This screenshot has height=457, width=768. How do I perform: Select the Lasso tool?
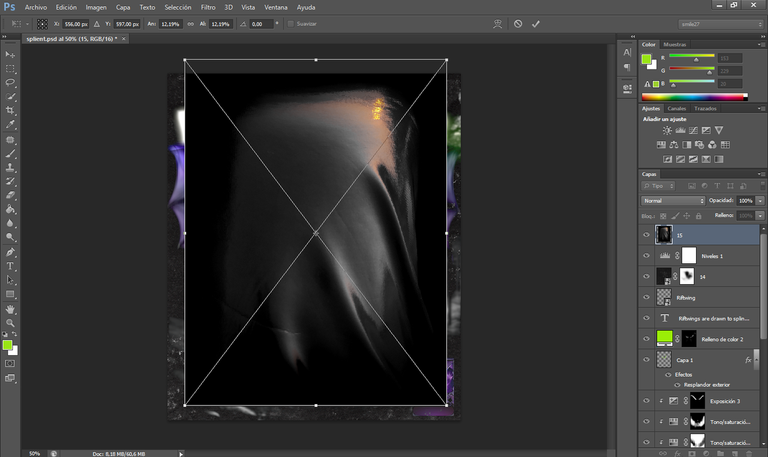(x=10, y=82)
